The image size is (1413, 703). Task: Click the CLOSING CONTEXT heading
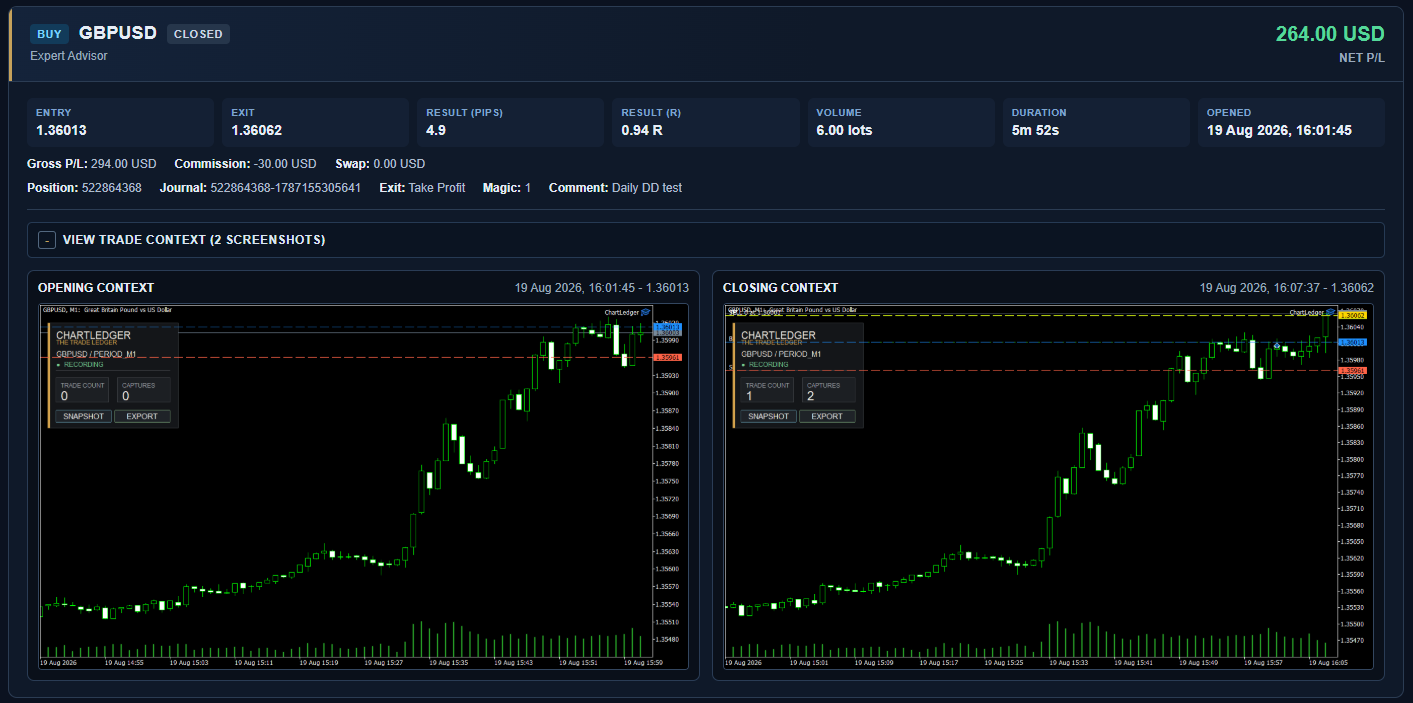[781, 288]
